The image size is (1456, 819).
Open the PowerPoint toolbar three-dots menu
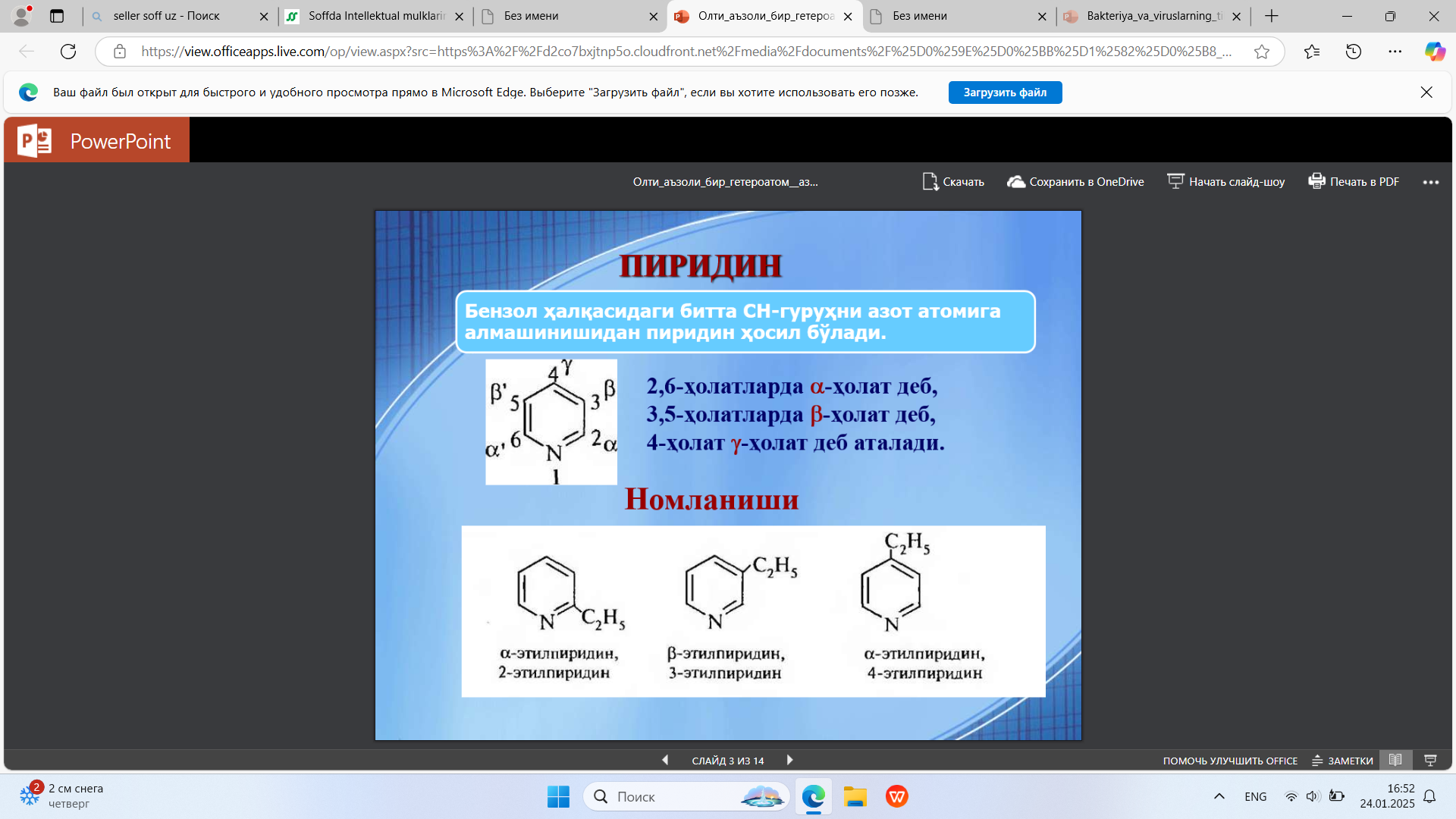click(1430, 183)
